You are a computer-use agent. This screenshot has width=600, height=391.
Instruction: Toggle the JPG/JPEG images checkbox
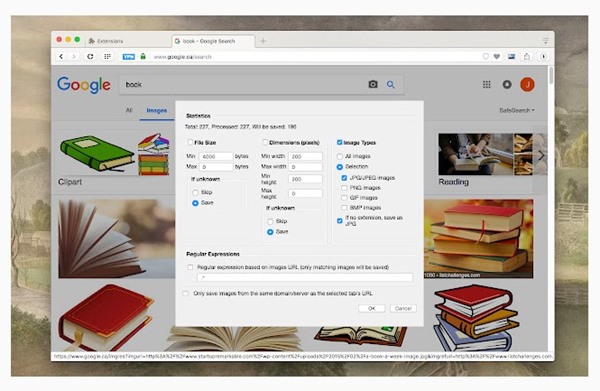pos(344,178)
